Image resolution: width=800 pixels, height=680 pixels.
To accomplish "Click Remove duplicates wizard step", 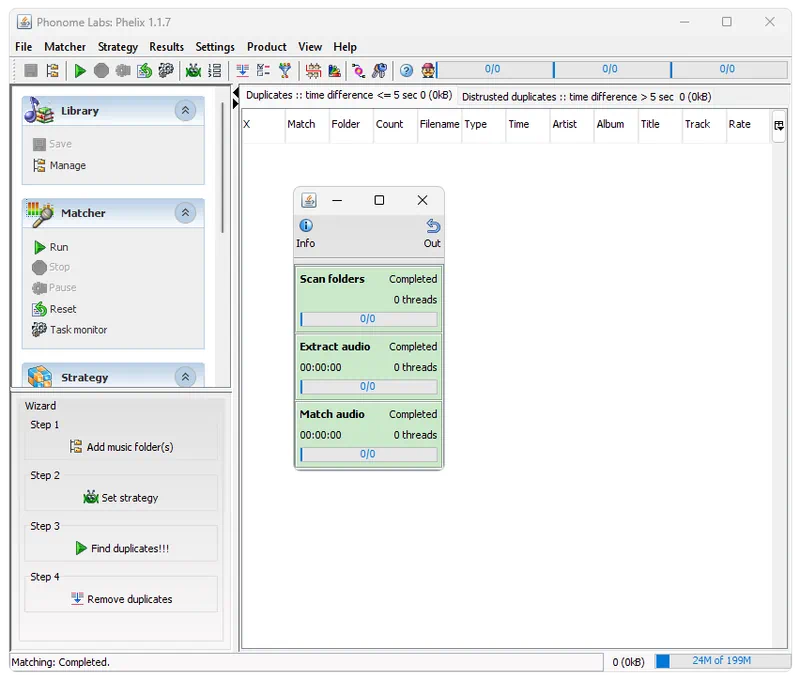I will tap(121, 599).
